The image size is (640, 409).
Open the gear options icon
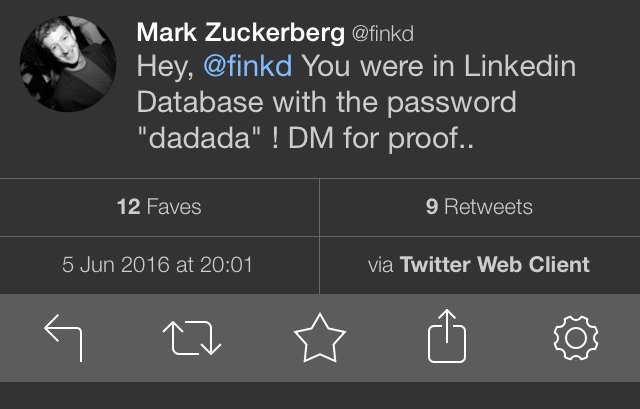tap(575, 337)
